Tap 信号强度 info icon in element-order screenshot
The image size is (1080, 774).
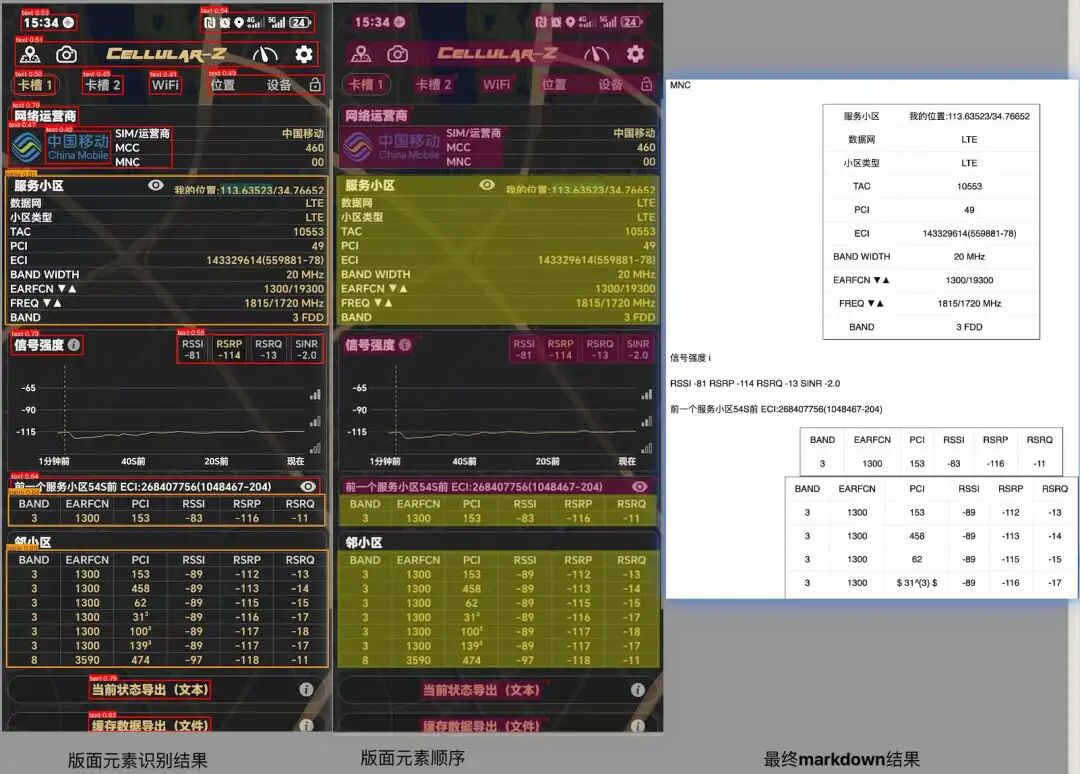[405, 344]
